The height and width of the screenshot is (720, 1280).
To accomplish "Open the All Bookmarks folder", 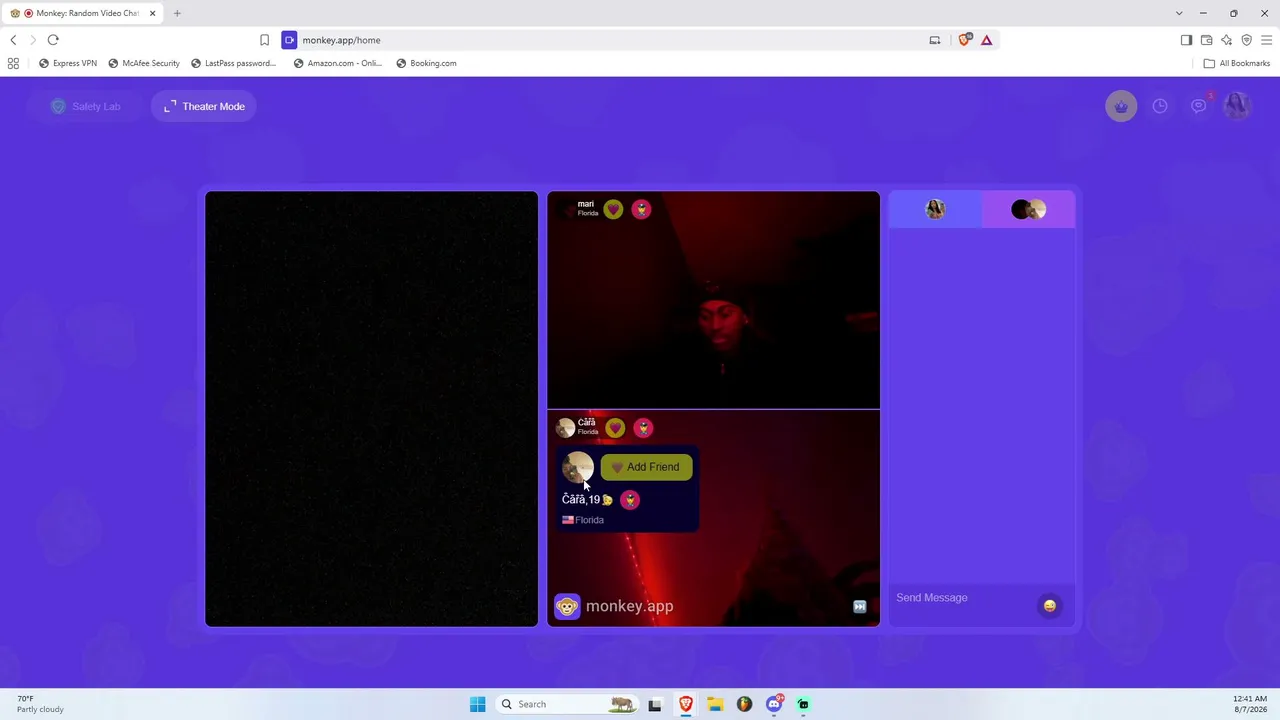I will 1237,63.
